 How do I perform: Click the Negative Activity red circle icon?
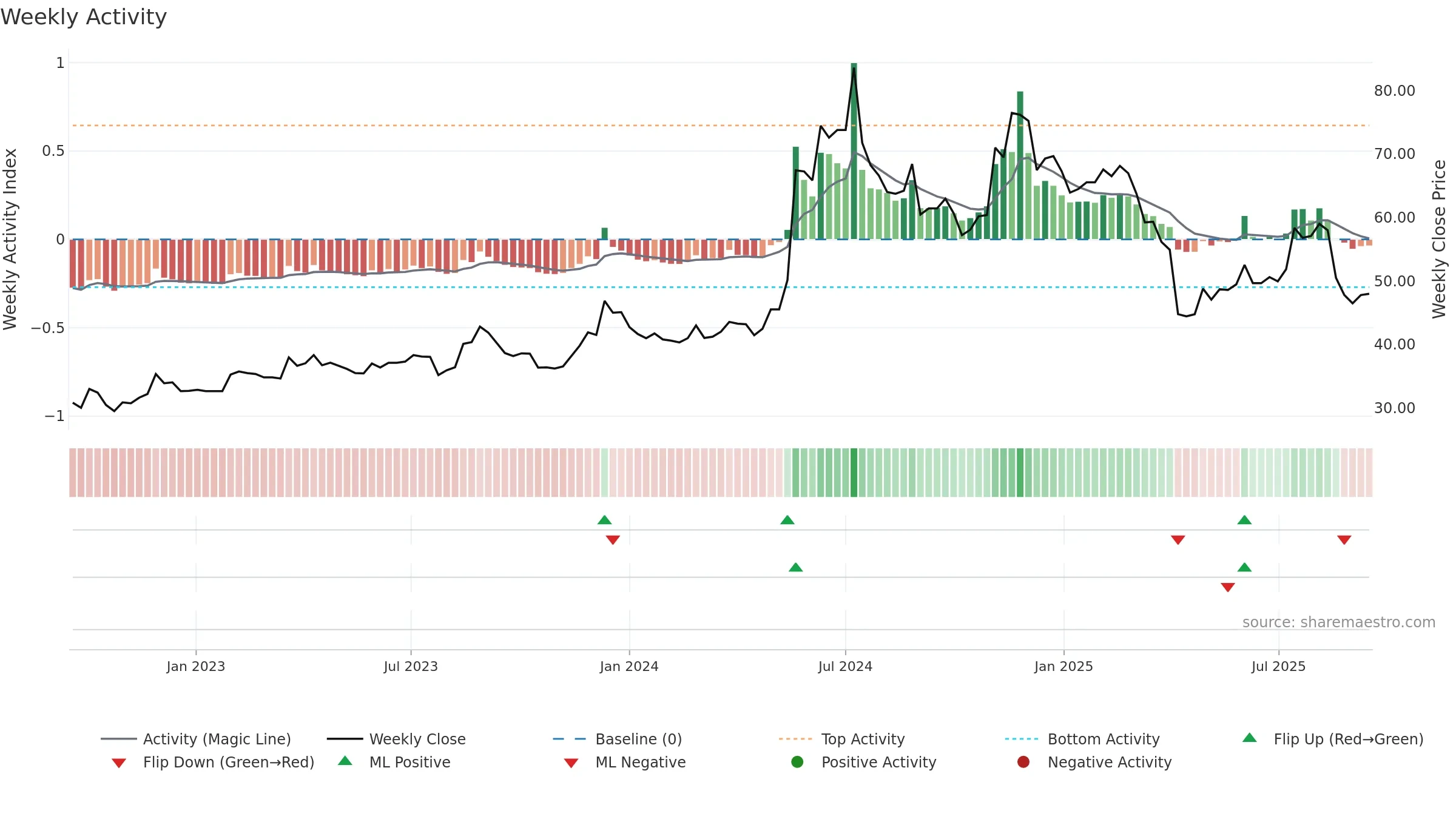(1023, 762)
